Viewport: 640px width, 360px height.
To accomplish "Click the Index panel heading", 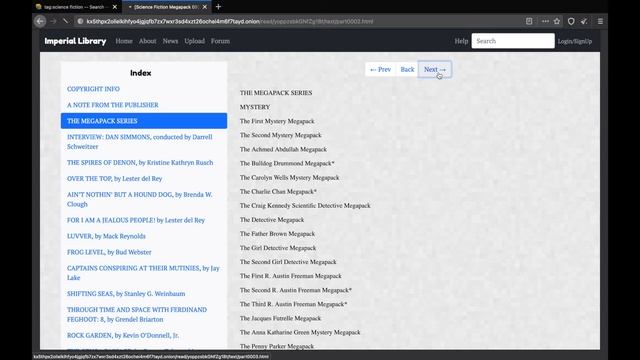I will tap(140, 73).
